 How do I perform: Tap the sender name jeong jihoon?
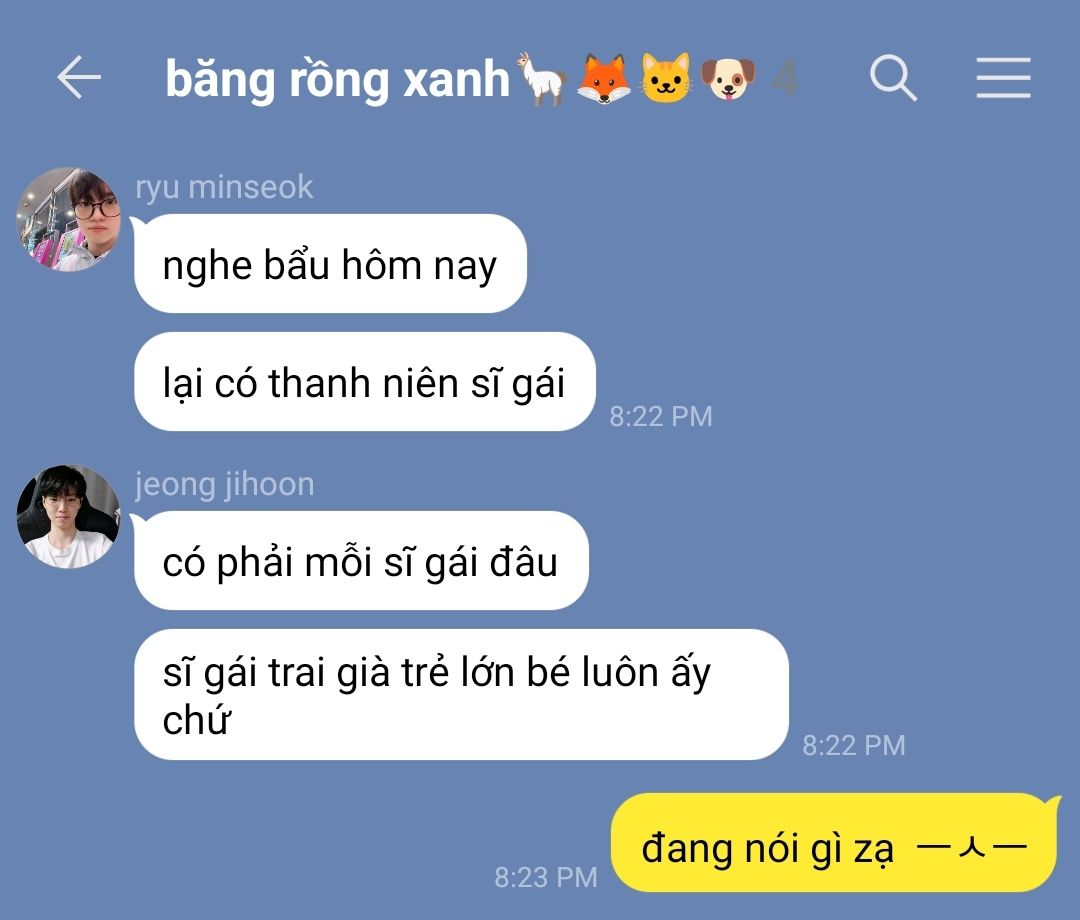(x=225, y=485)
